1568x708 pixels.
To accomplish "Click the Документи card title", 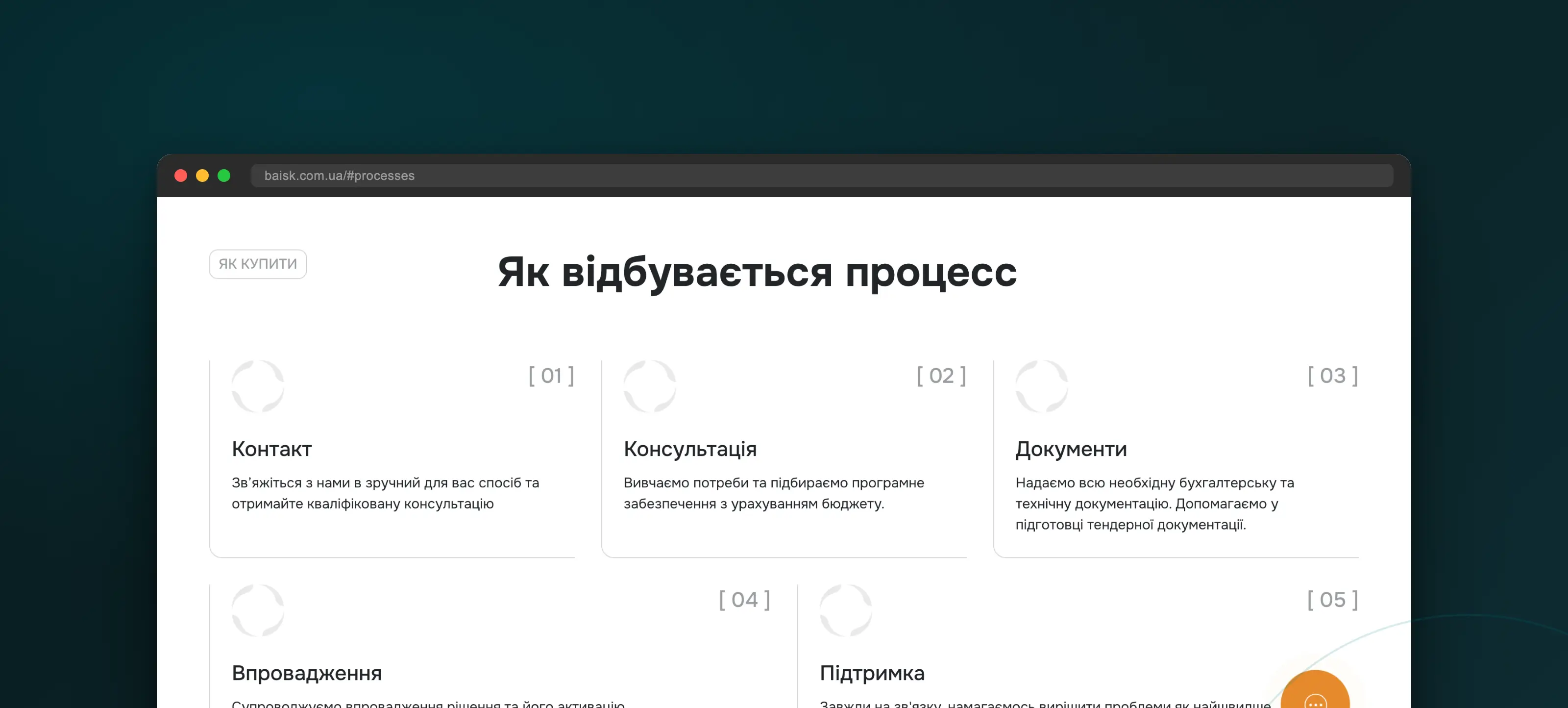I will coord(1071,449).
